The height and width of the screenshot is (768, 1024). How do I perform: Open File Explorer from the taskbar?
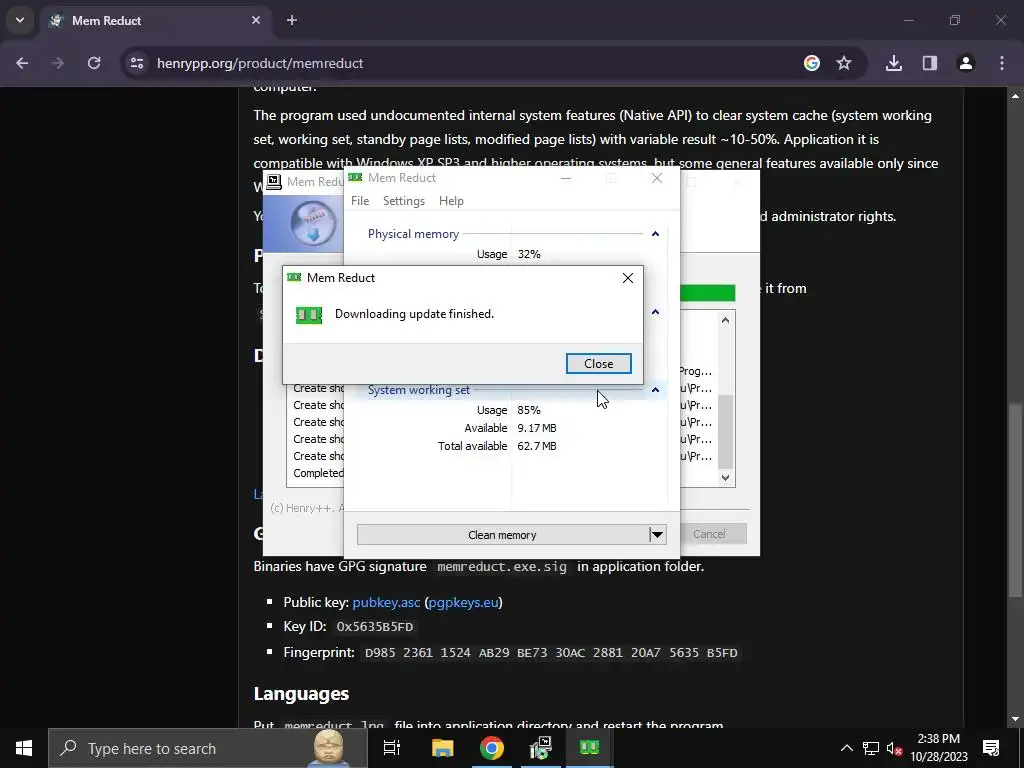(442, 748)
